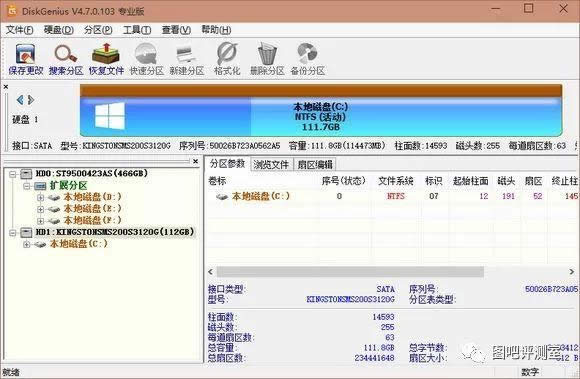This screenshot has width=580, height=379.
Task: Go to next disk with right arrow
Action: pos(31,100)
